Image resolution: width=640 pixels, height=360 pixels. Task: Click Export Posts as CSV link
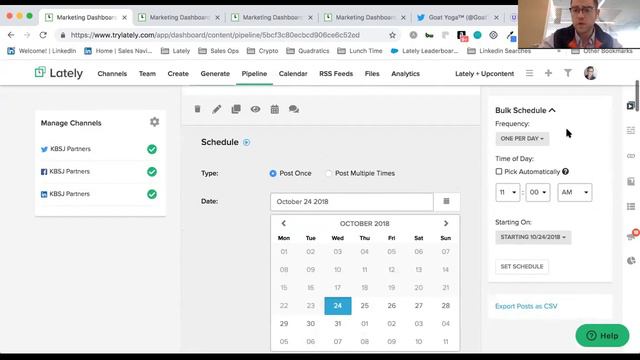[x=526, y=306]
